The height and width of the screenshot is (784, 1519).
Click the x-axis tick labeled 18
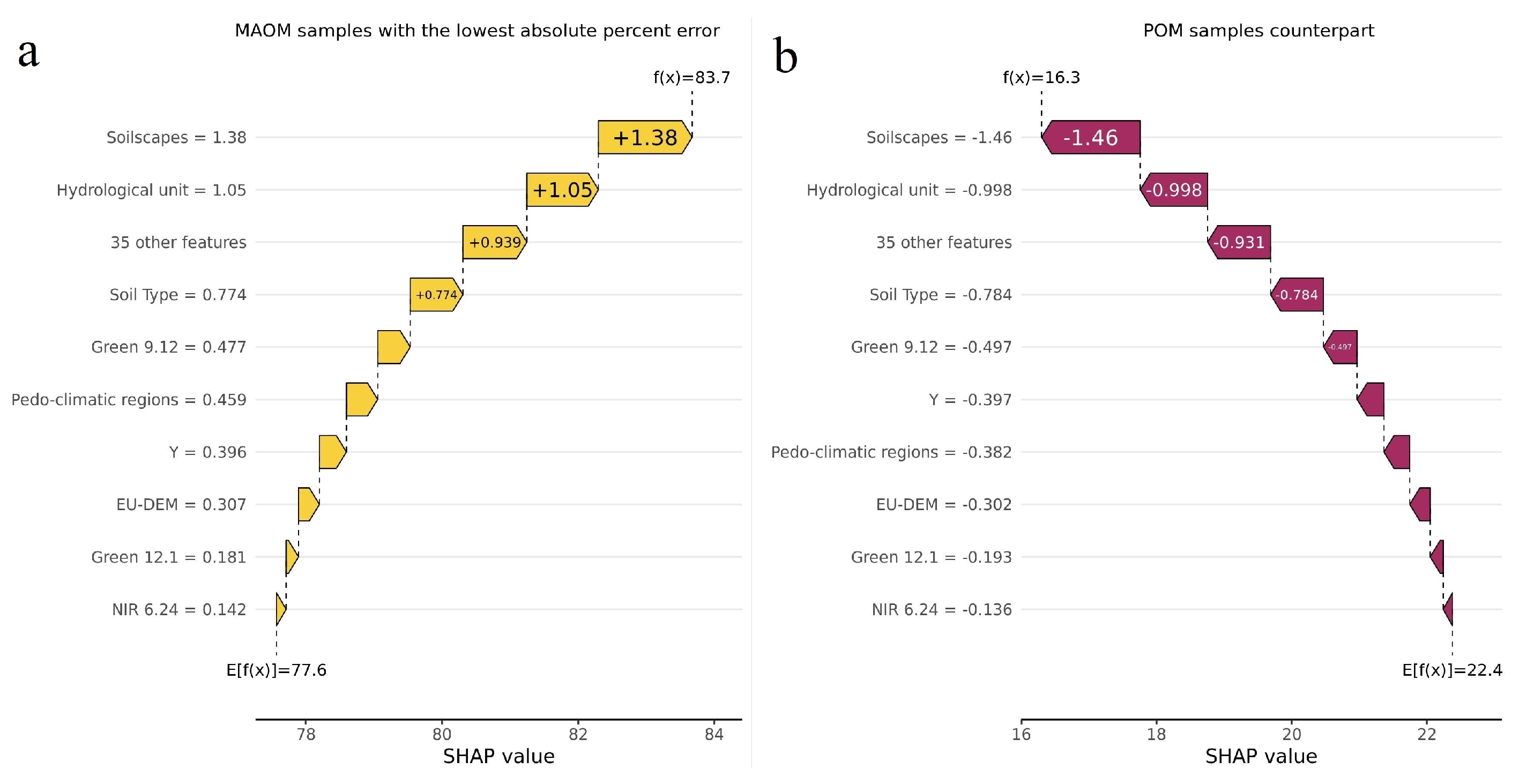coord(1156,735)
